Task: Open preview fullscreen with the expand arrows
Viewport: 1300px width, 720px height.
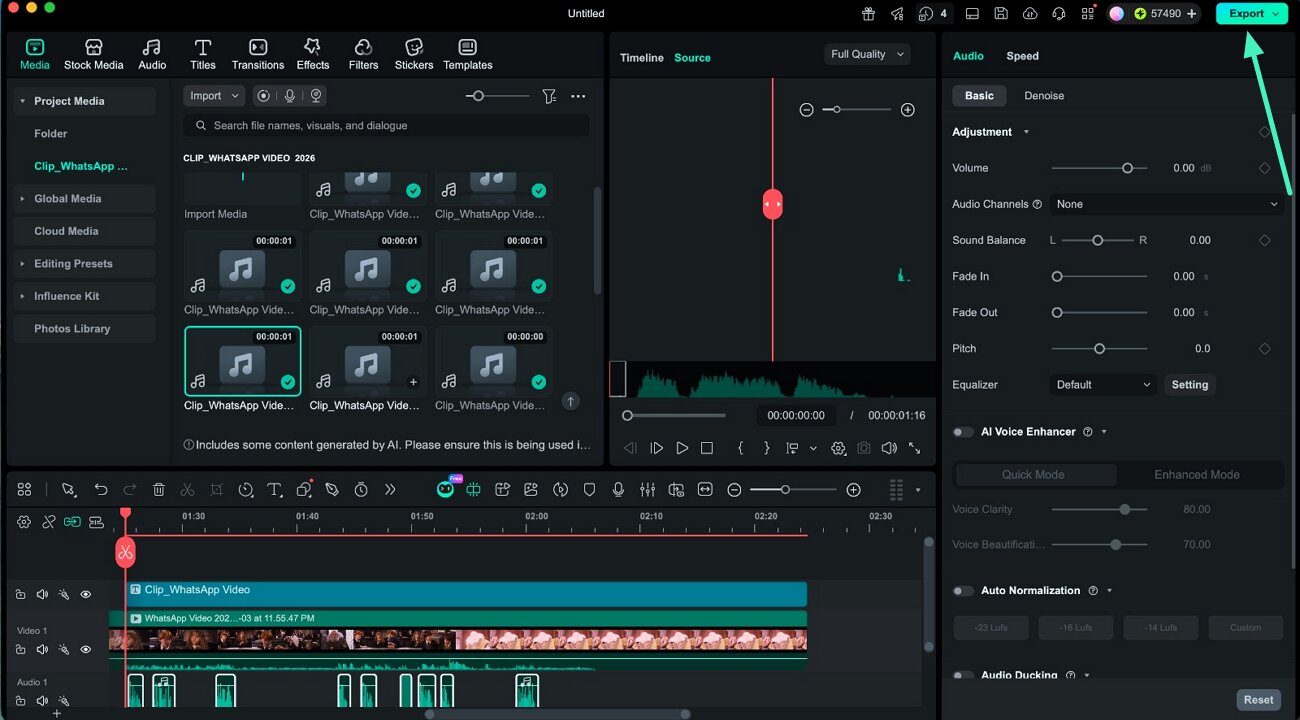Action: click(915, 449)
